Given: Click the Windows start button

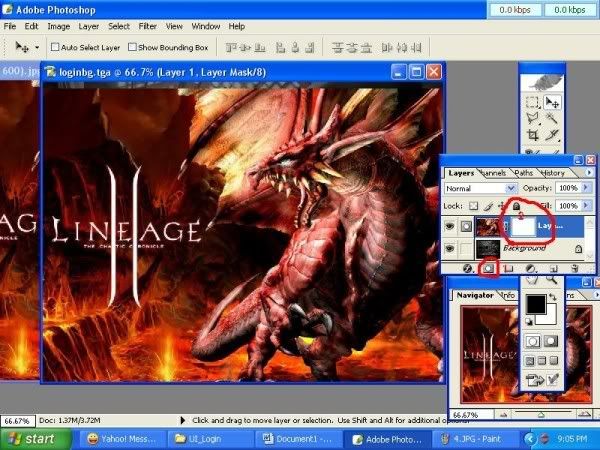Looking at the screenshot, I should point(34,439).
